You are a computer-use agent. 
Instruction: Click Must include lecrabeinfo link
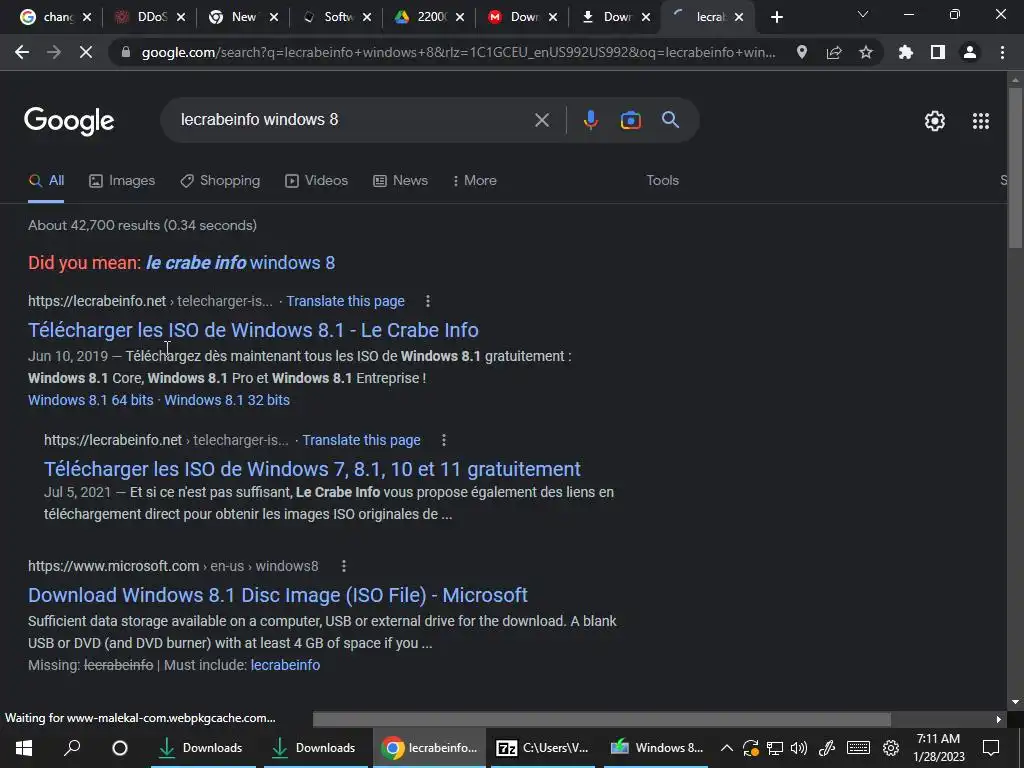[x=285, y=665]
